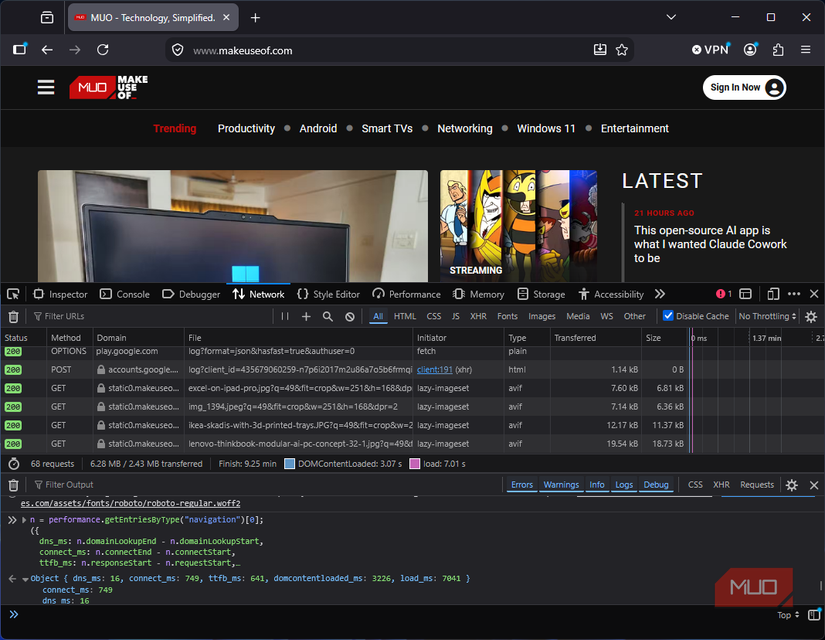Toggle the console Warnings filter
This screenshot has width=825, height=640.
pos(561,485)
